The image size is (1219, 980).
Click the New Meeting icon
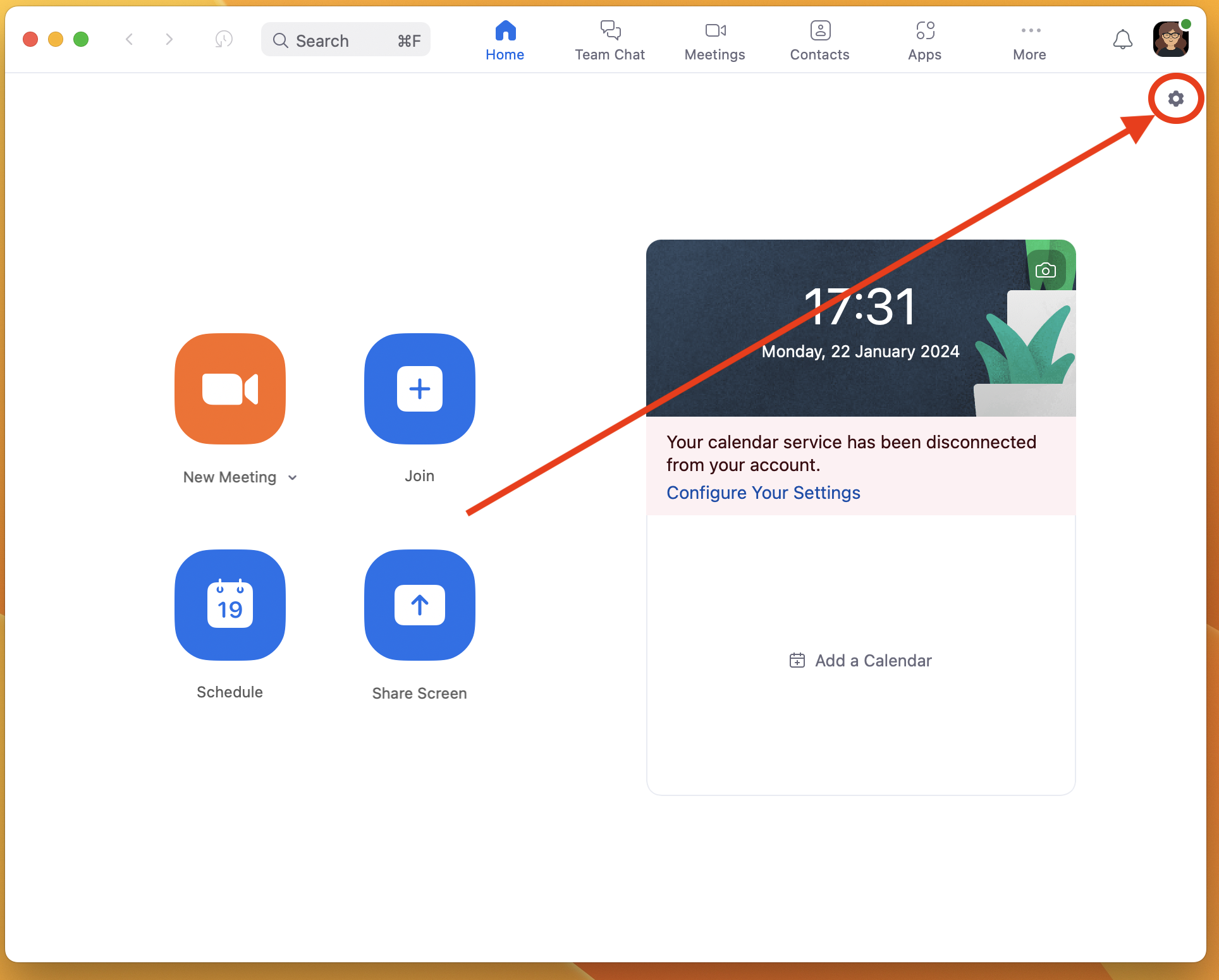coord(229,389)
